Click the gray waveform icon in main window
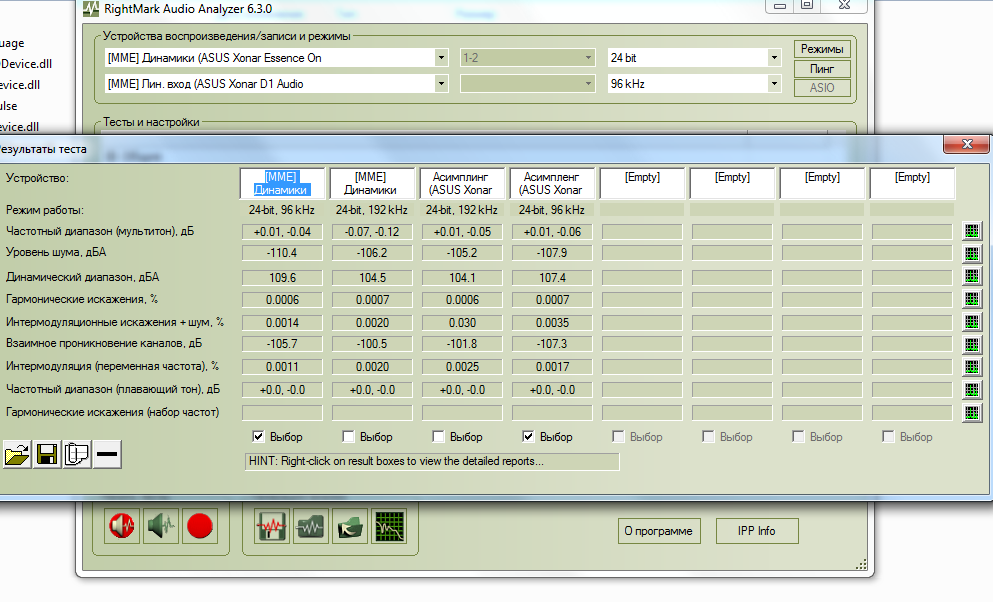The height and width of the screenshot is (602, 993). [311, 526]
